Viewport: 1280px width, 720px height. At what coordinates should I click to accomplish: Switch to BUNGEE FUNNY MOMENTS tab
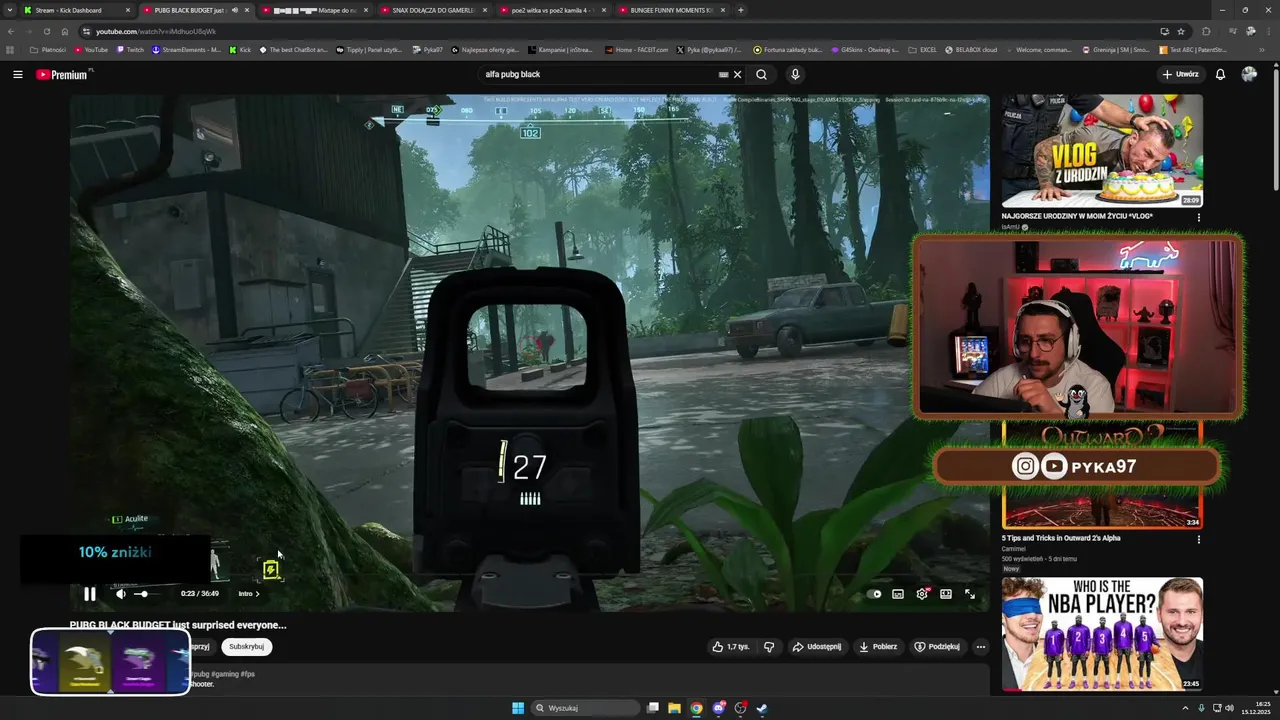tap(671, 10)
